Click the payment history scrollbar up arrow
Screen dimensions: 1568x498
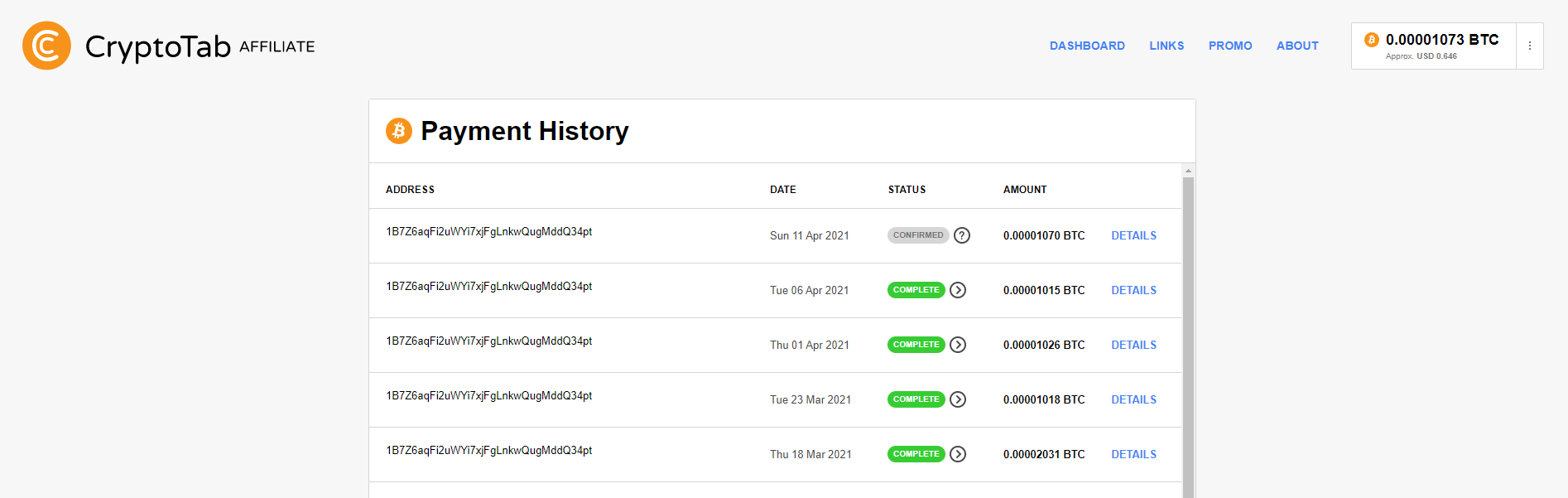1188,171
